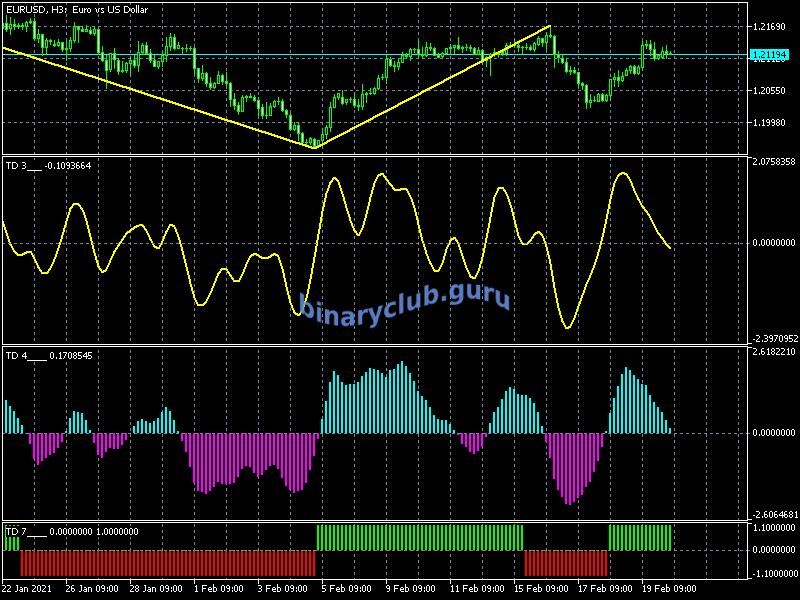This screenshot has width=800, height=600.
Task: Click the 22 Jan 2021 date label
Action: coord(29,588)
